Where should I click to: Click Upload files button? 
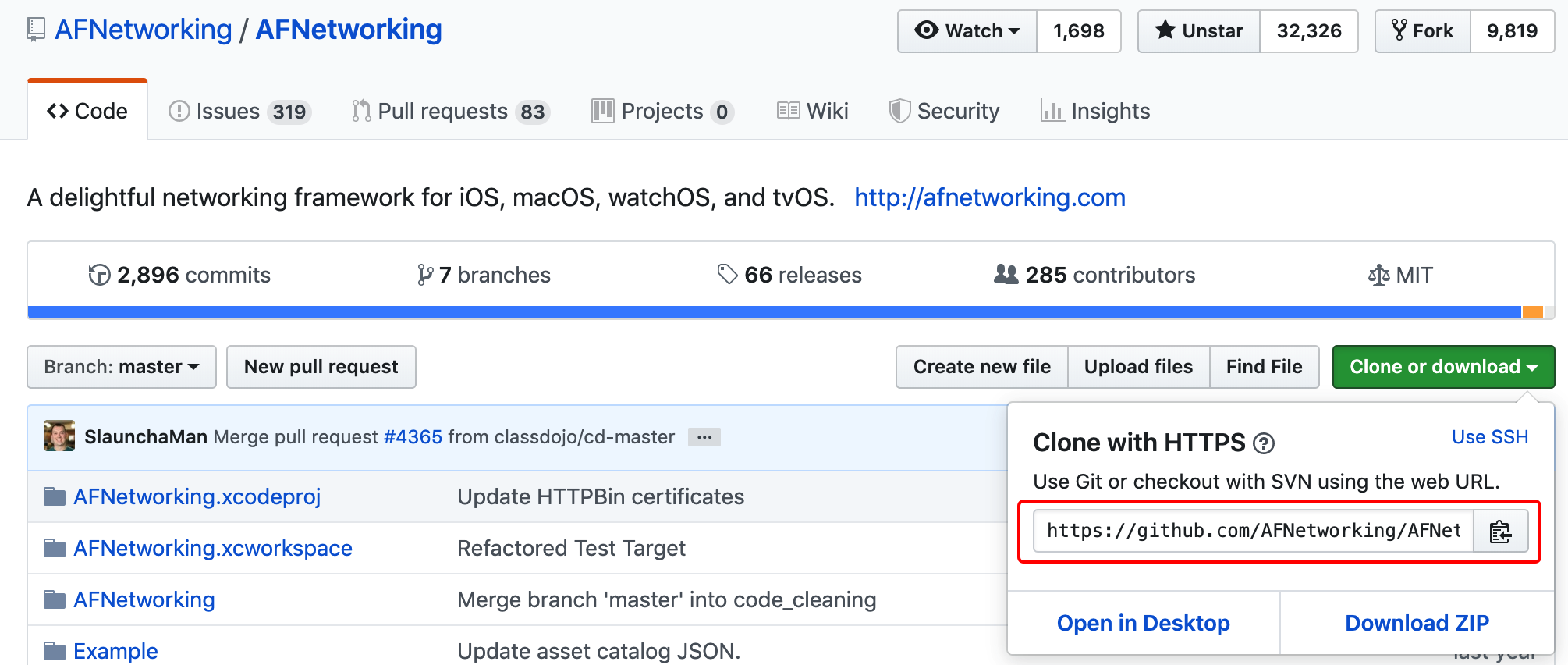(x=1139, y=367)
